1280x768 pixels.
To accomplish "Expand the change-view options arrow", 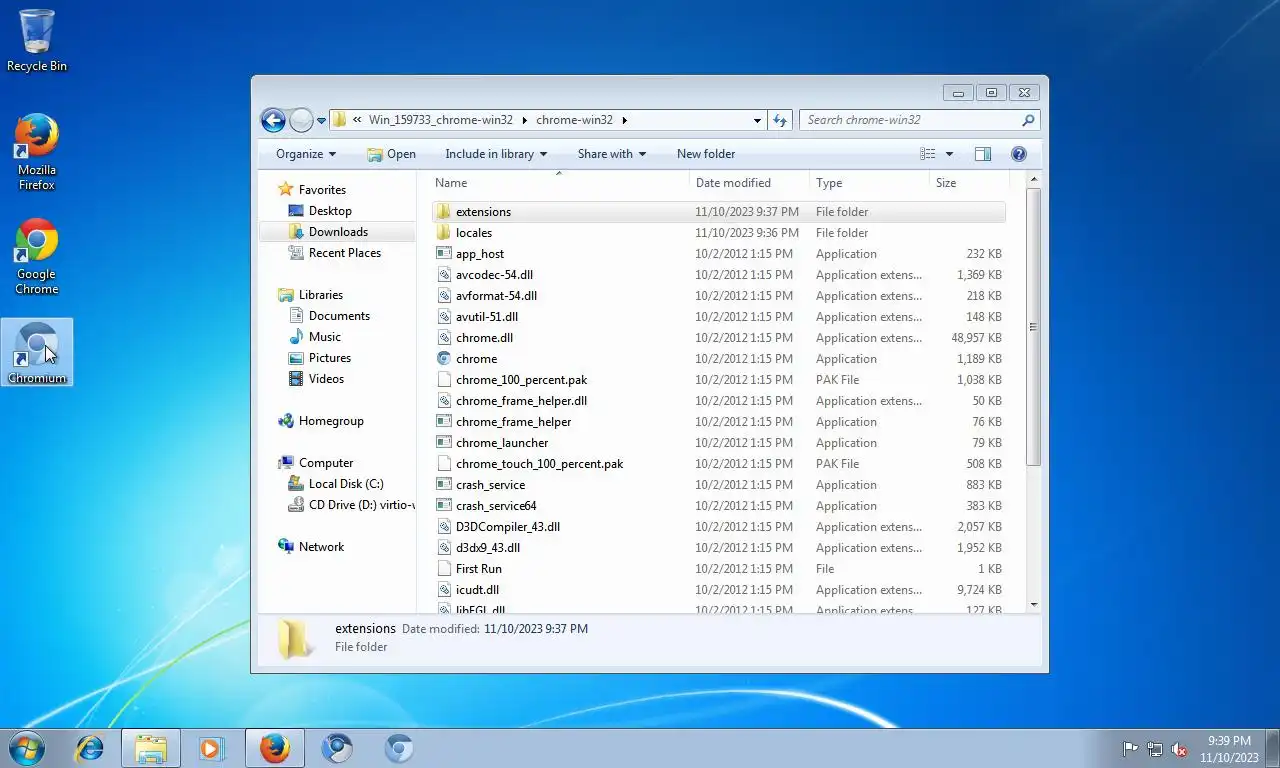I will pyautogui.click(x=949, y=154).
